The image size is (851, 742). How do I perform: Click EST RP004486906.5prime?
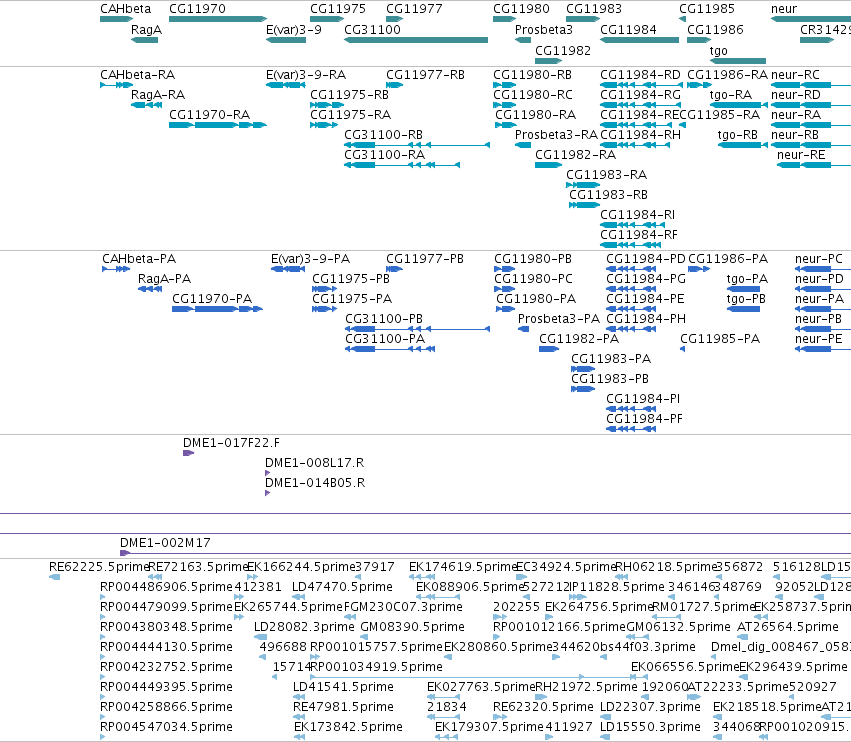[x=103, y=597]
